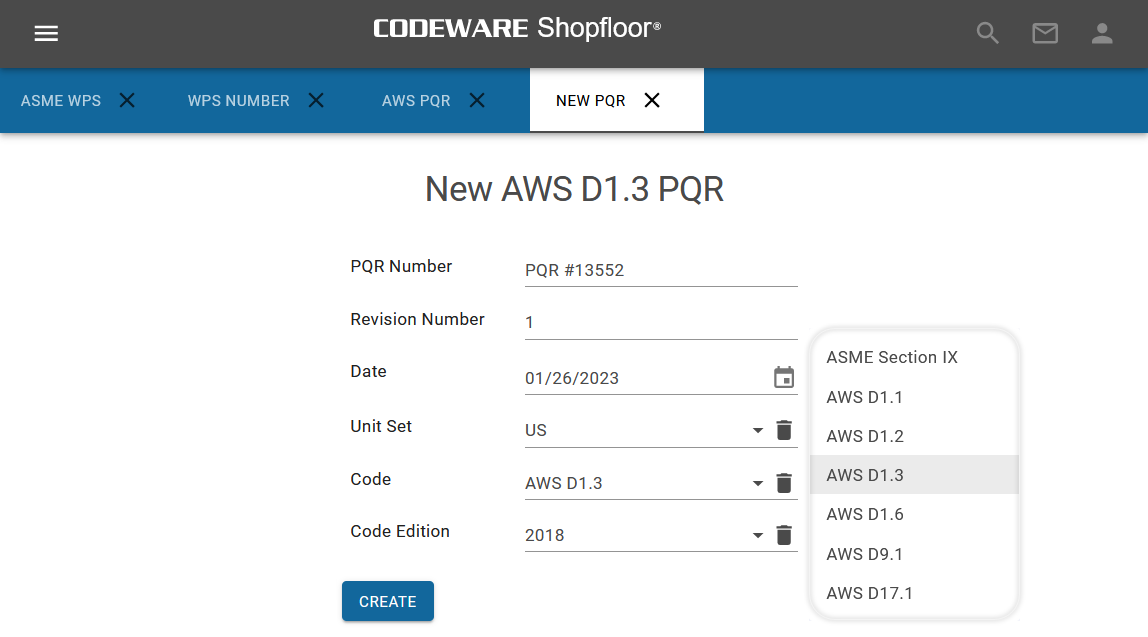Close the AWS PQR tab
Viewport: 1148px width, 637px height.
tap(477, 100)
